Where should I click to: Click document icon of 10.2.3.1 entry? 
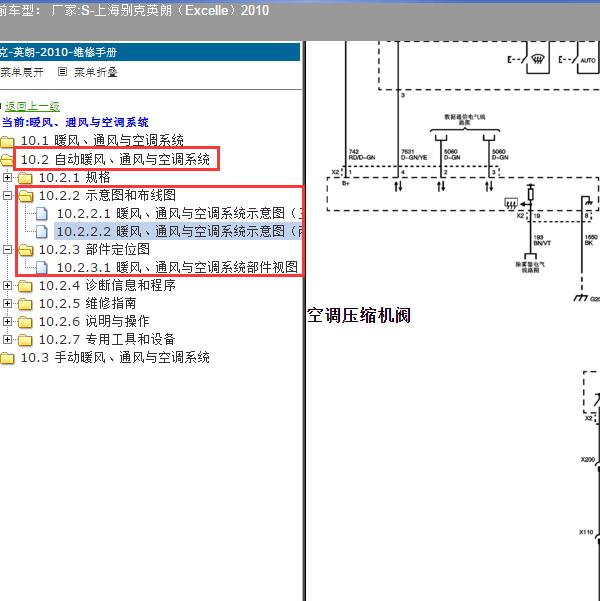(42, 268)
